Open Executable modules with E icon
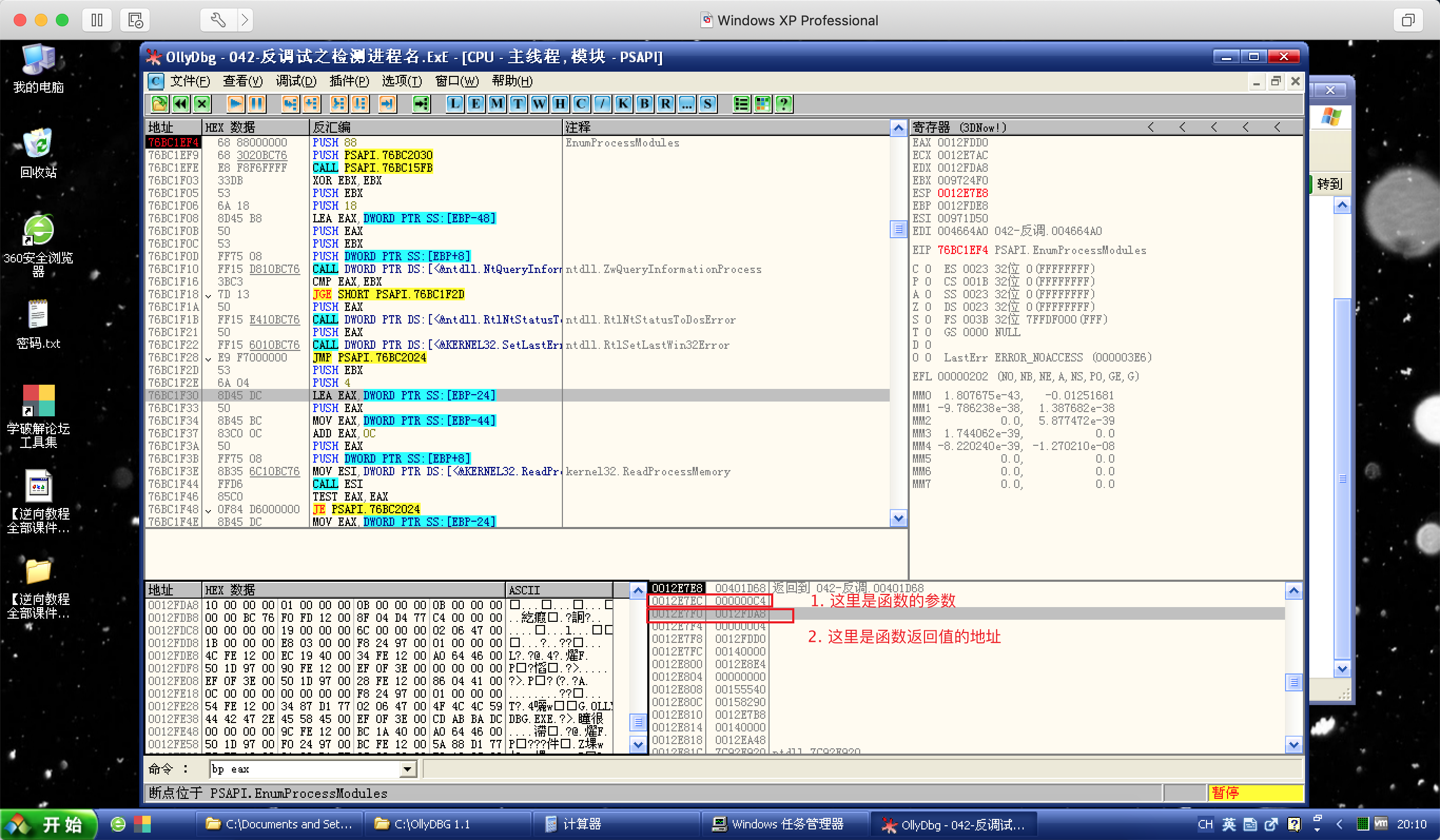The height and width of the screenshot is (840, 1440). click(475, 103)
